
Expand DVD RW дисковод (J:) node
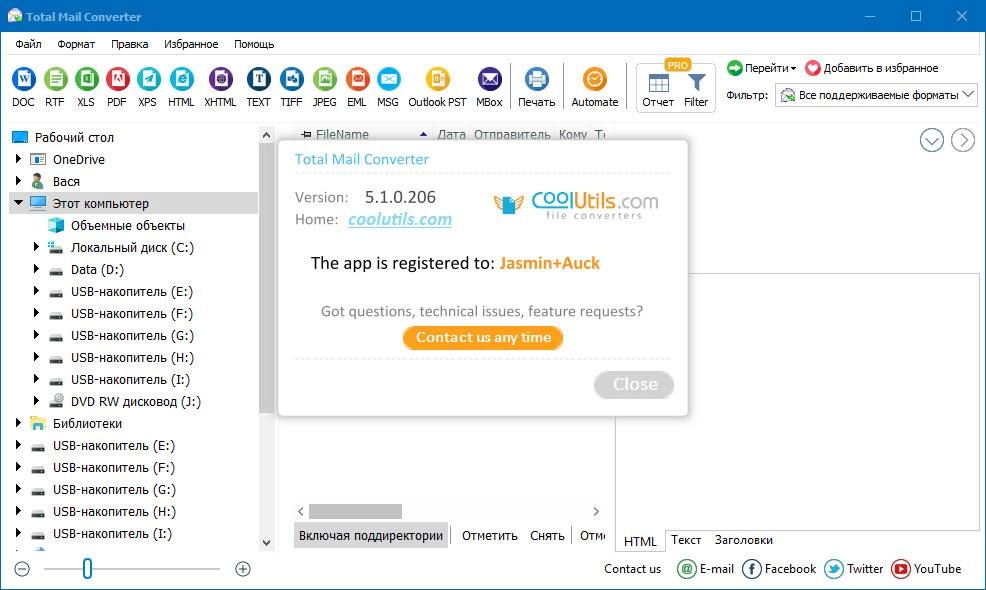click(x=36, y=401)
